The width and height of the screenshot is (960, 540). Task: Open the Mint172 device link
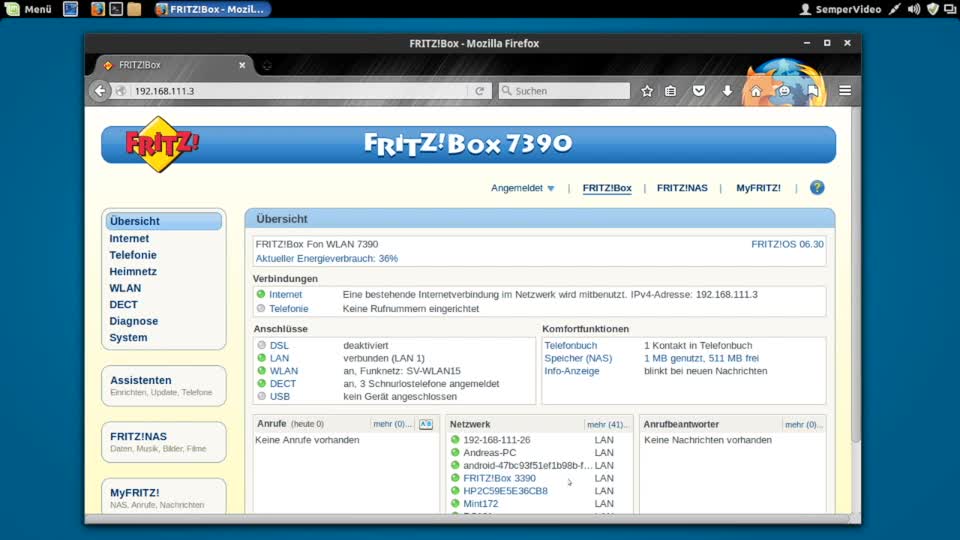coord(480,504)
